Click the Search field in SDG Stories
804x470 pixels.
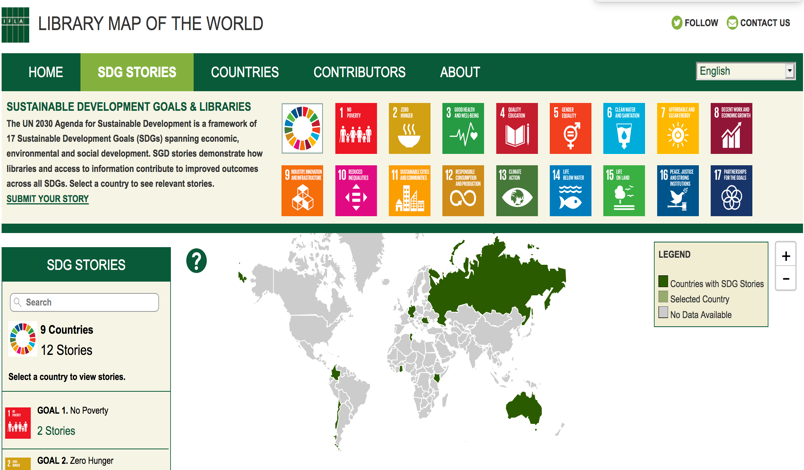tap(85, 302)
